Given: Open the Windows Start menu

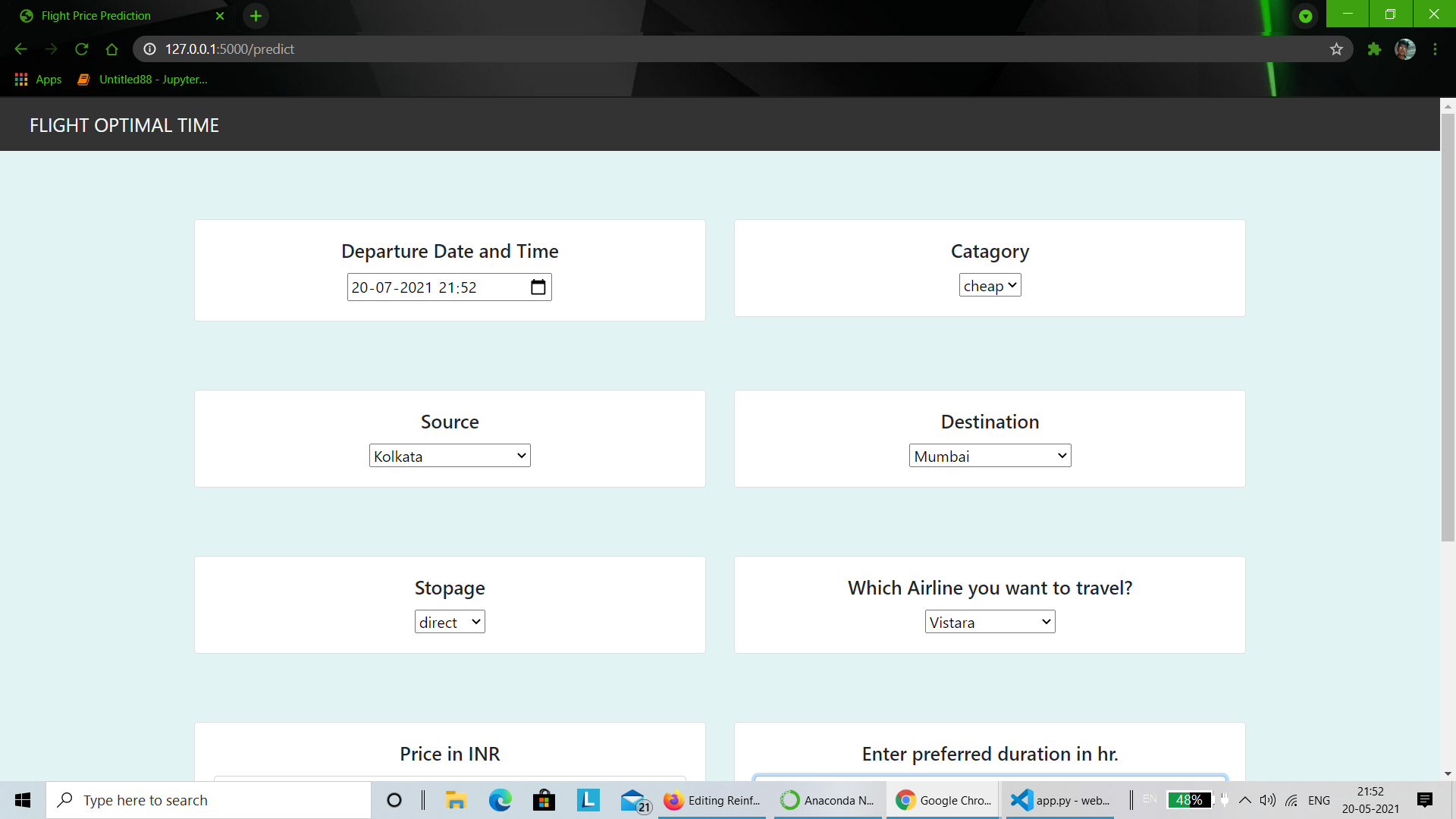Looking at the screenshot, I should (22, 800).
